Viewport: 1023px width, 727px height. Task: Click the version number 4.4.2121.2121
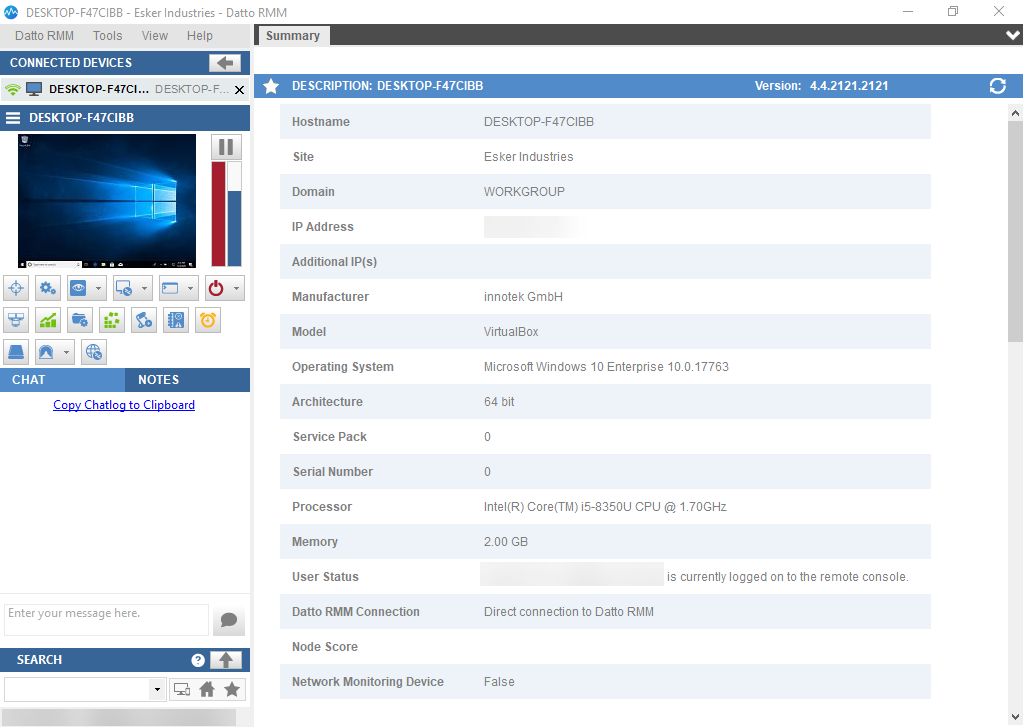coord(849,86)
